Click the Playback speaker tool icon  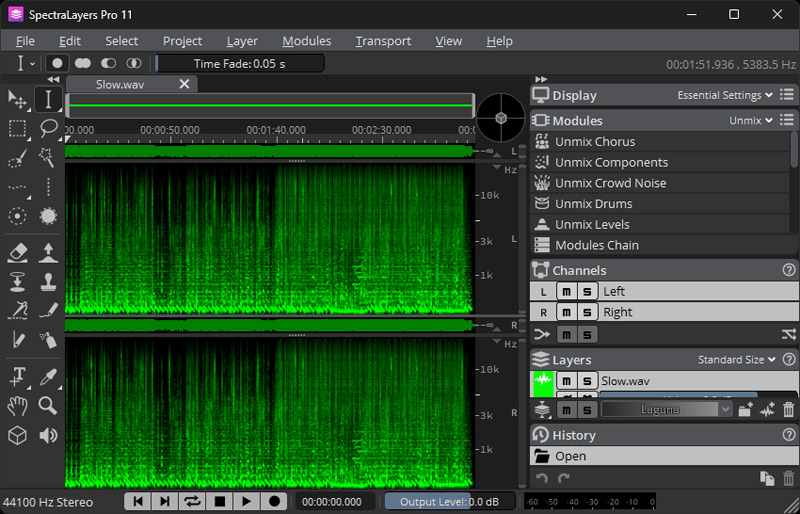[48, 436]
